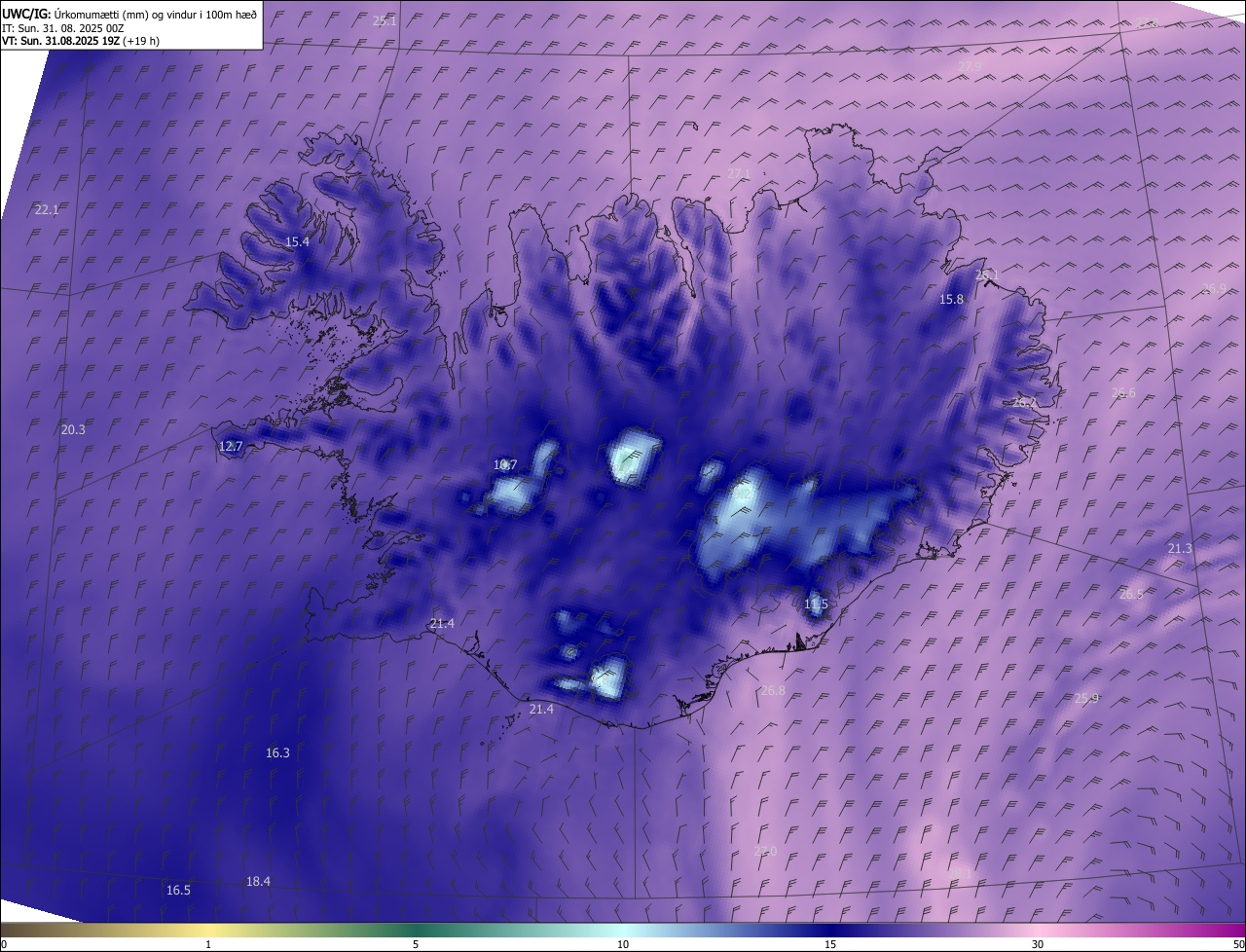Select the 26.2 value near the eastern fjords

[x=1024, y=402]
